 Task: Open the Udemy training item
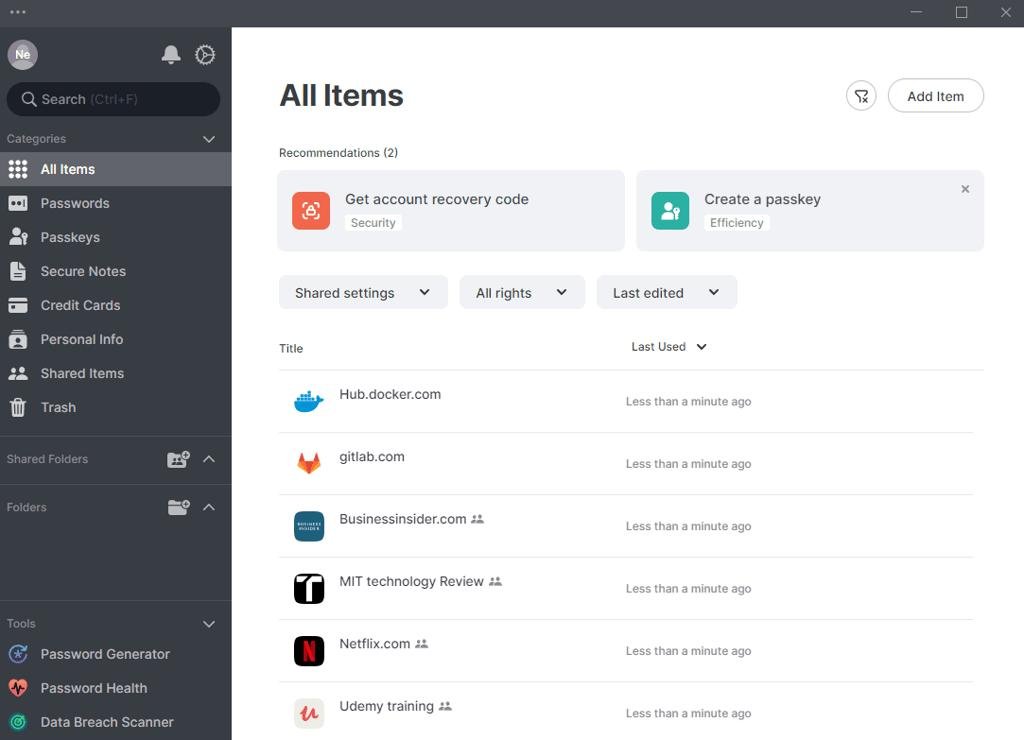coord(626,711)
